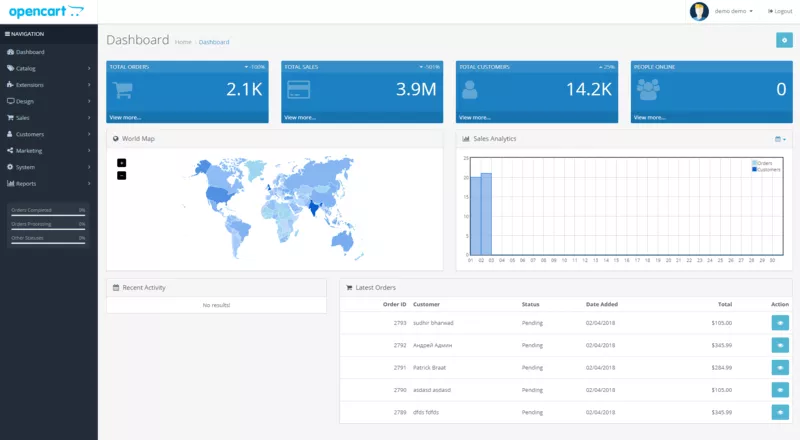The width and height of the screenshot is (800, 440).
Task: View order 2793 eye button
Action: [780, 323]
